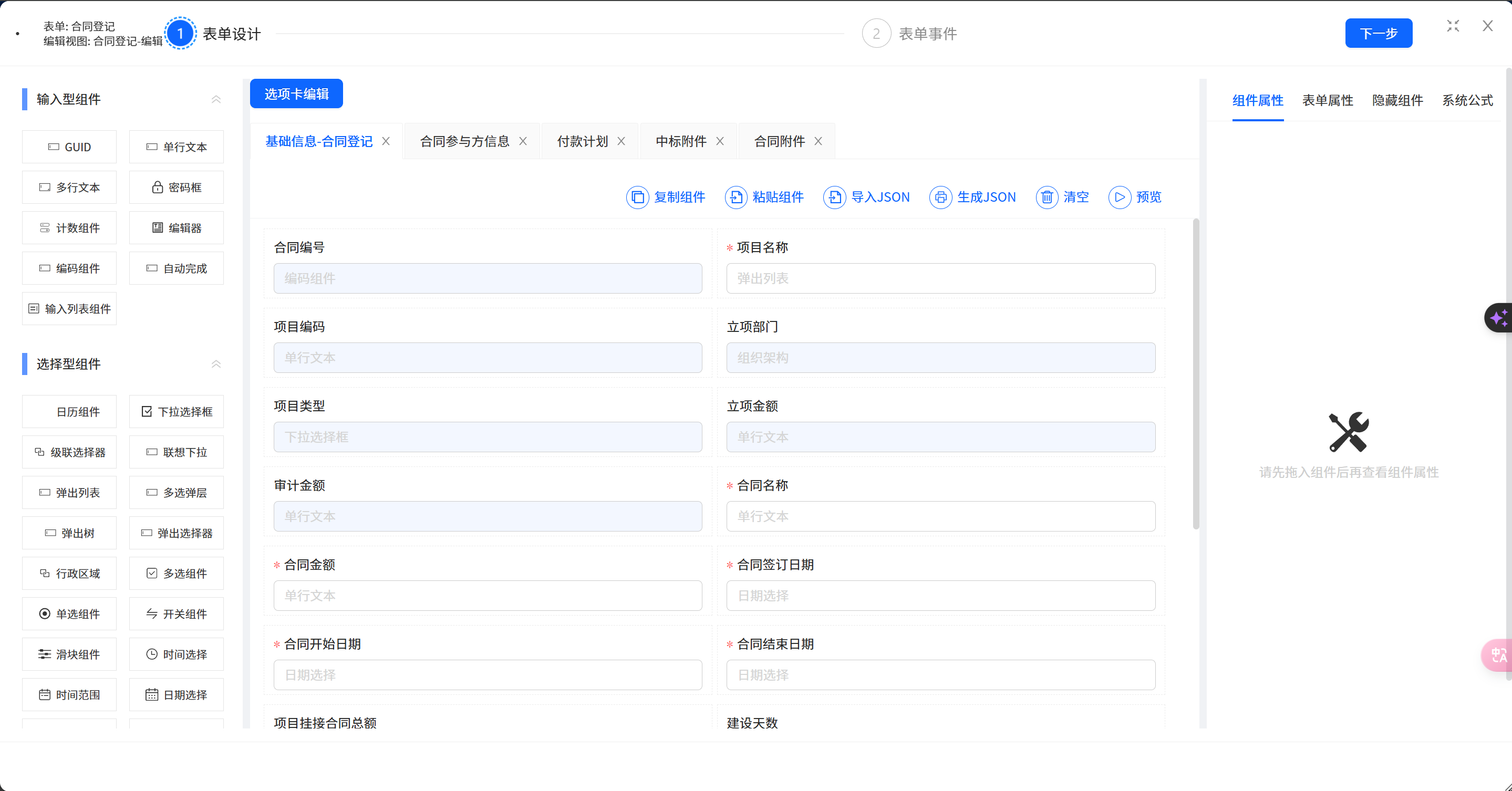Go to step 2 表单事件
The width and height of the screenshot is (1512, 791).
(x=910, y=34)
